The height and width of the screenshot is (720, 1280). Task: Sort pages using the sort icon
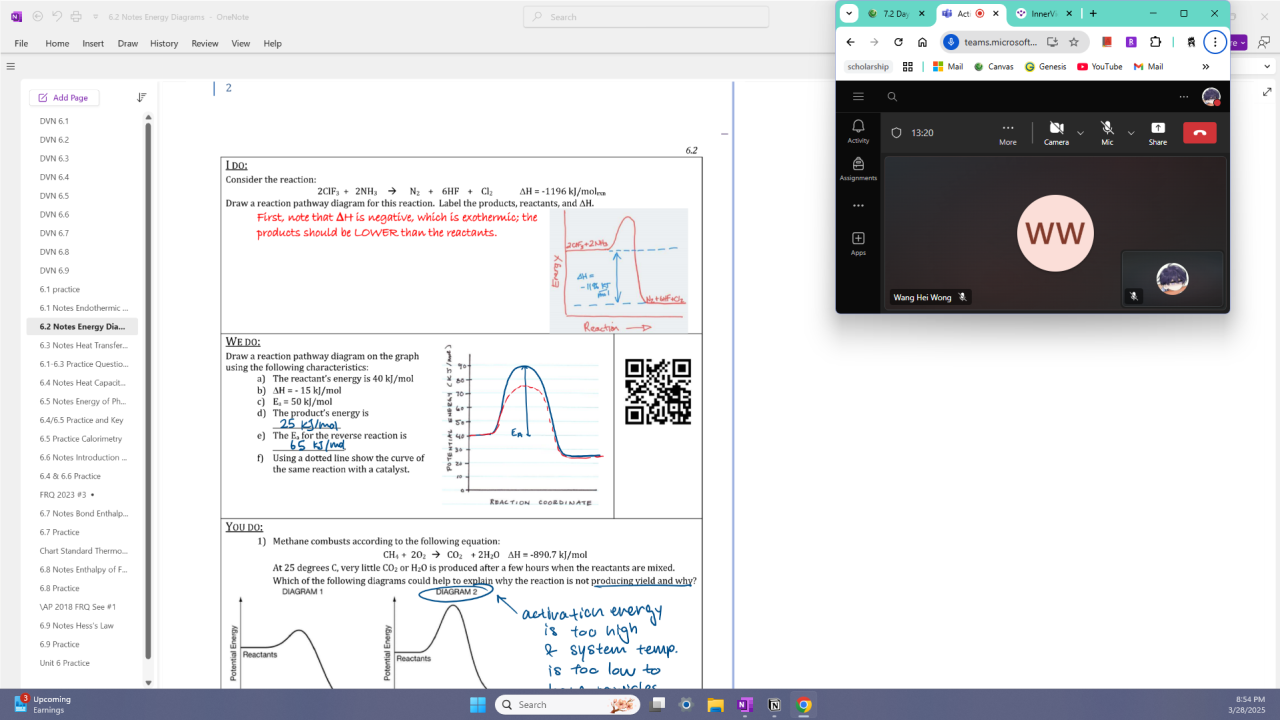141,98
